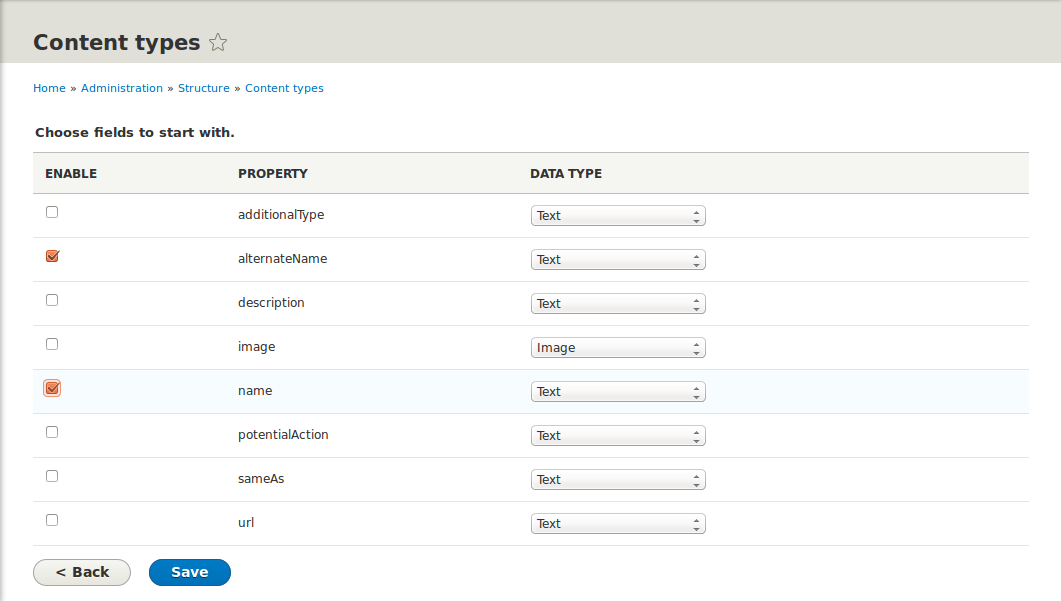Check the sameAs property checkbox

[52, 476]
